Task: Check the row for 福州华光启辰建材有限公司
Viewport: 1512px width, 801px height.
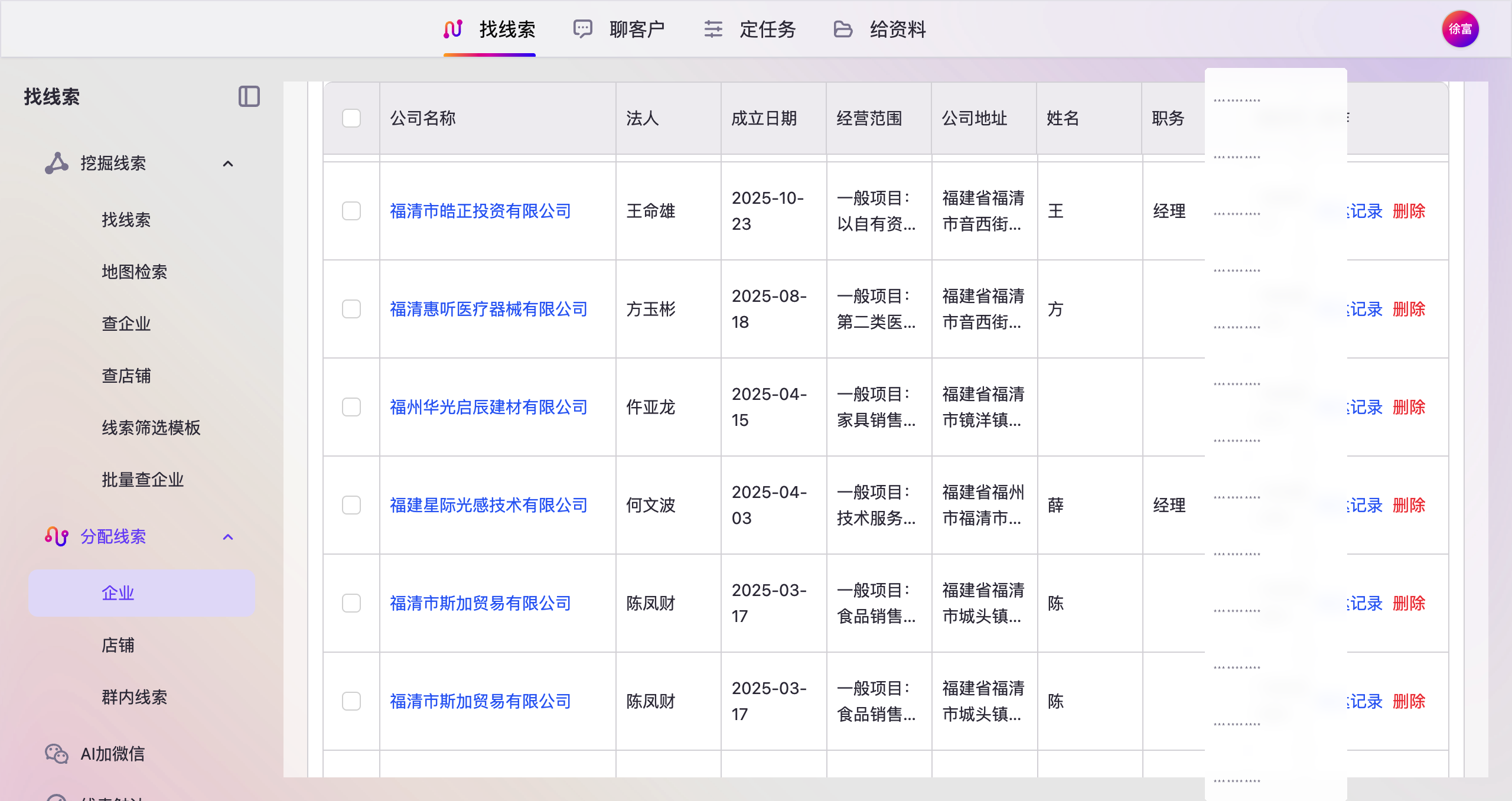Action: [x=351, y=407]
